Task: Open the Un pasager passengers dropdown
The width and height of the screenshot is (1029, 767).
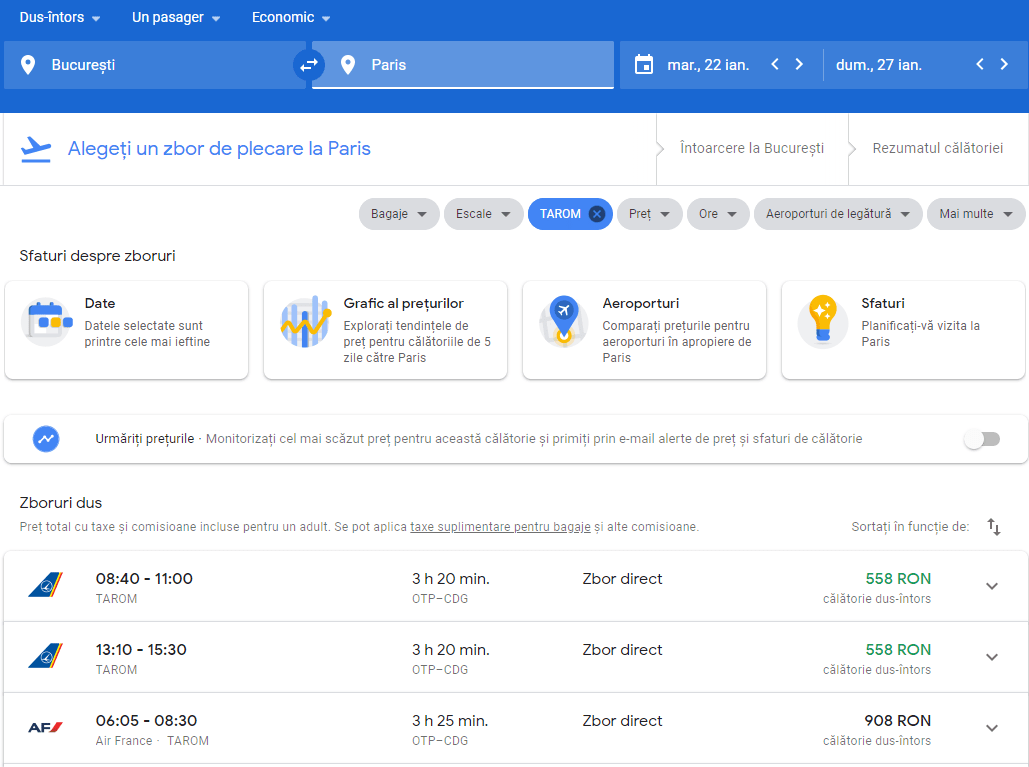Action: tap(176, 18)
